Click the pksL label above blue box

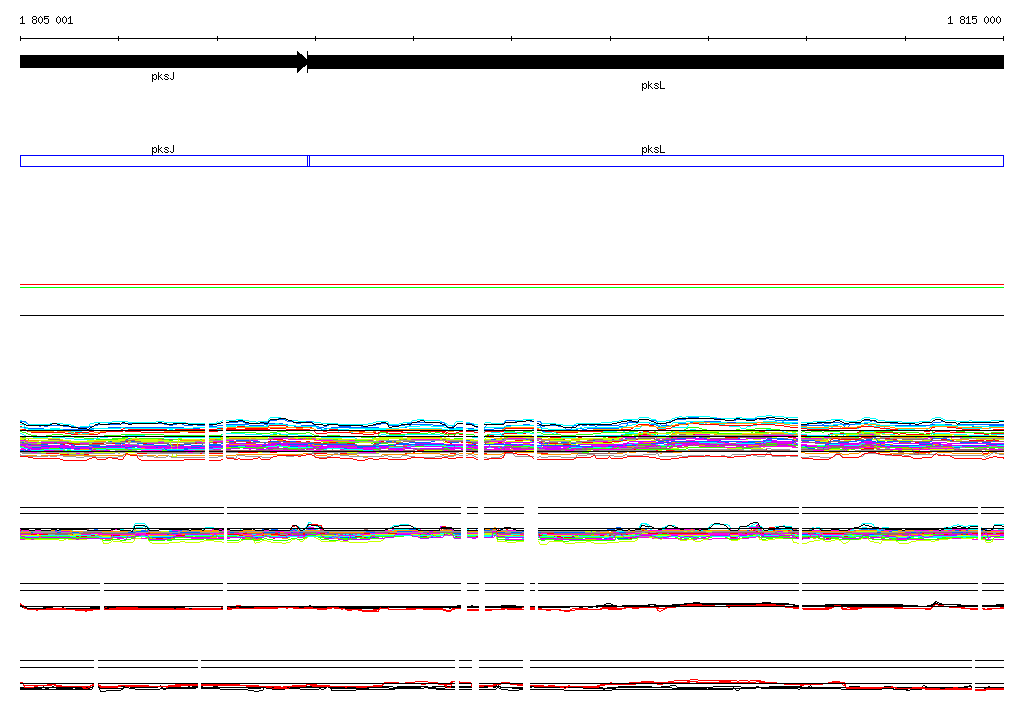653,149
